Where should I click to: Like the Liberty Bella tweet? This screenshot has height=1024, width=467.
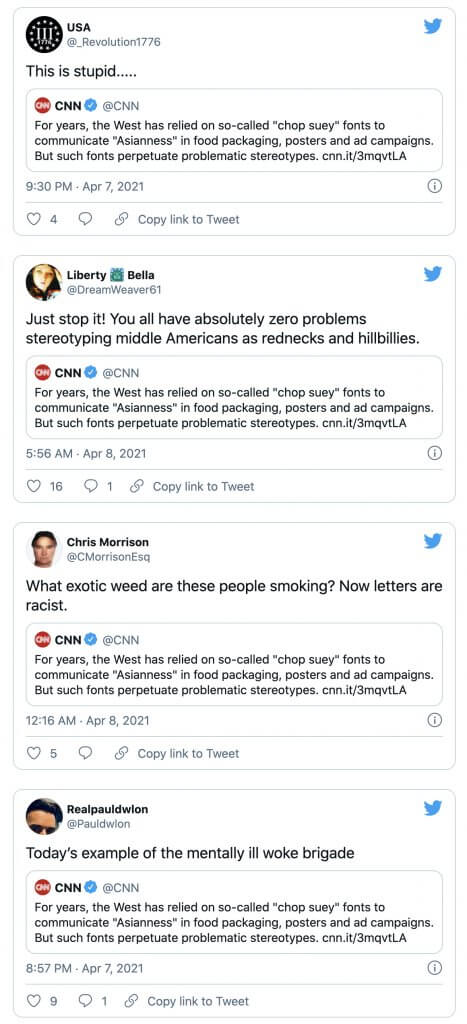(x=33, y=487)
